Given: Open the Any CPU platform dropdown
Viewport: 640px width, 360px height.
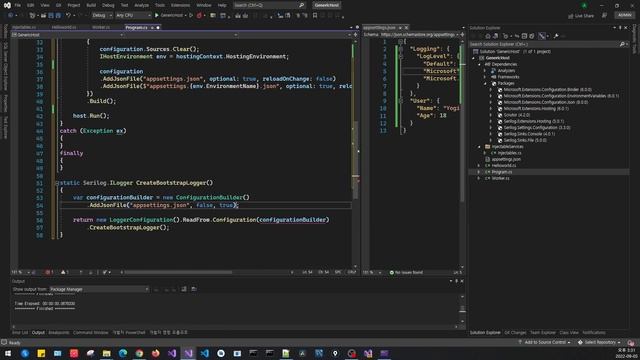Looking at the screenshot, I should click(133, 16).
